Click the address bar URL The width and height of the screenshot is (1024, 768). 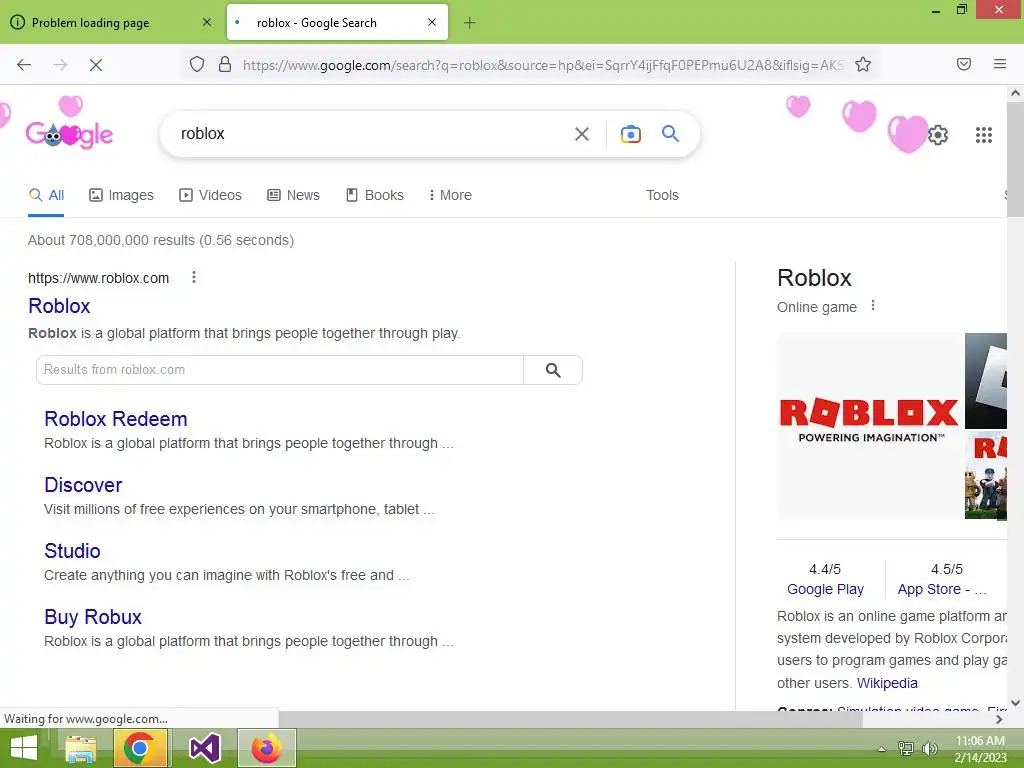(x=543, y=65)
